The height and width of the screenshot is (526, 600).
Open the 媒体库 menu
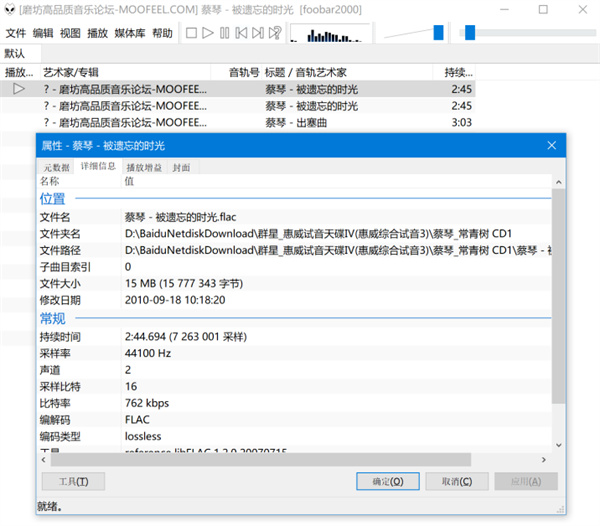click(130, 33)
